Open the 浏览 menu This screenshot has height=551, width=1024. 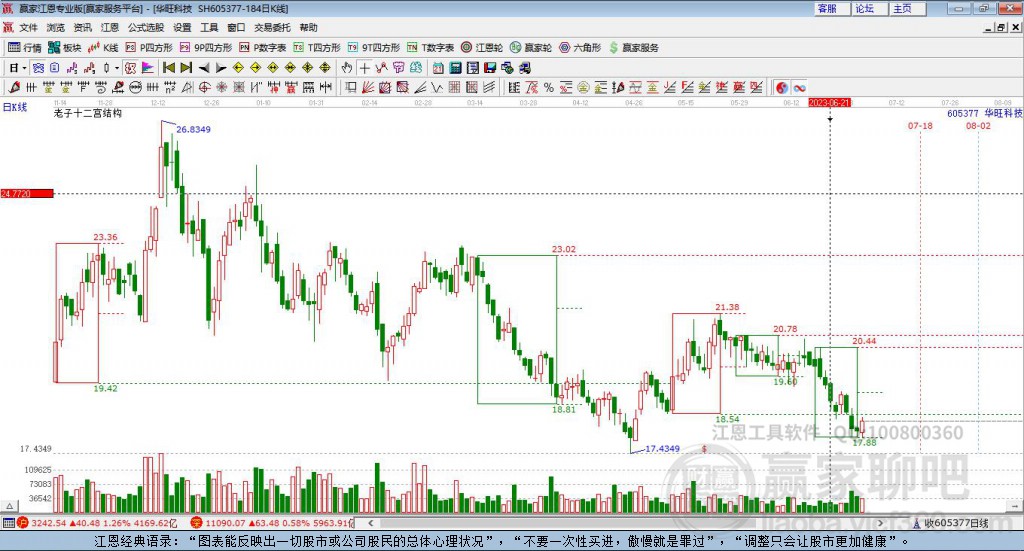[x=56, y=27]
